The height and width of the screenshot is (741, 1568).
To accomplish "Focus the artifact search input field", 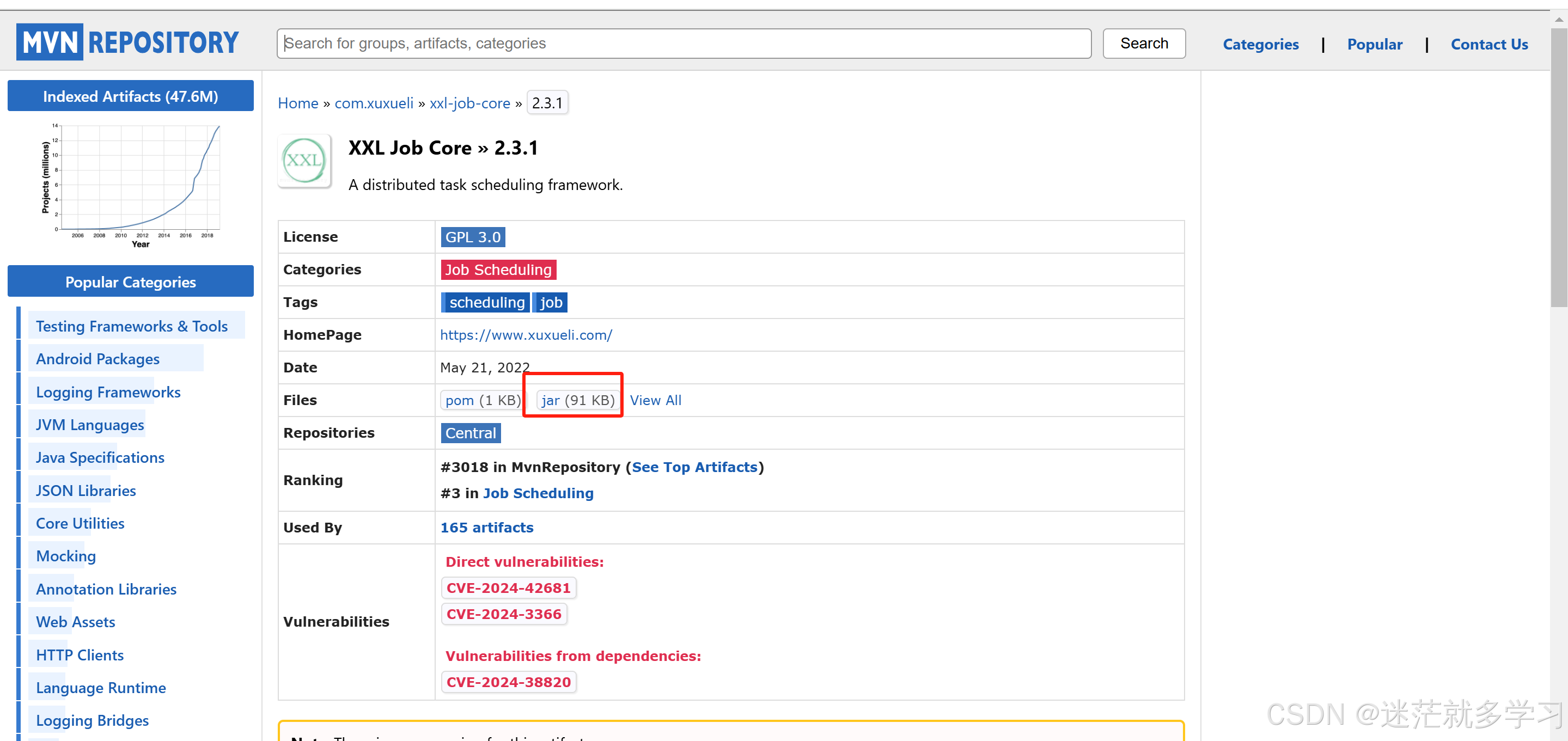I will point(683,44).
